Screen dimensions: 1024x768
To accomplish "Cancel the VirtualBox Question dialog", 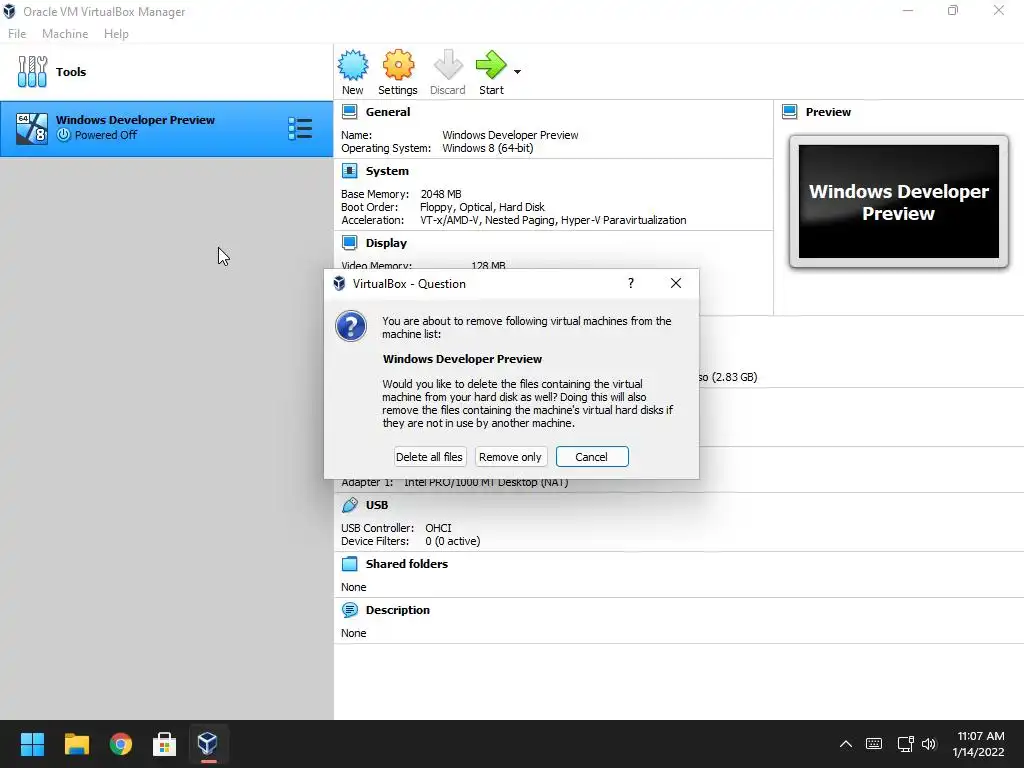I will tap(592, 457).
